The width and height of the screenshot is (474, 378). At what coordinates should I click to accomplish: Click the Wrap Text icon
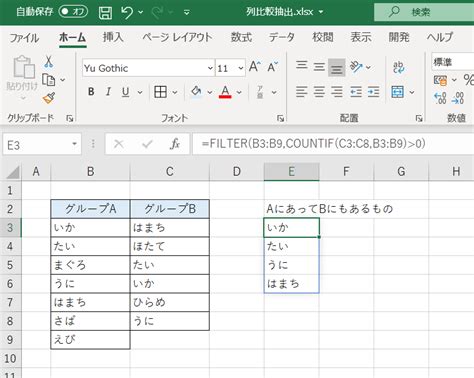[x=399, y=67]
